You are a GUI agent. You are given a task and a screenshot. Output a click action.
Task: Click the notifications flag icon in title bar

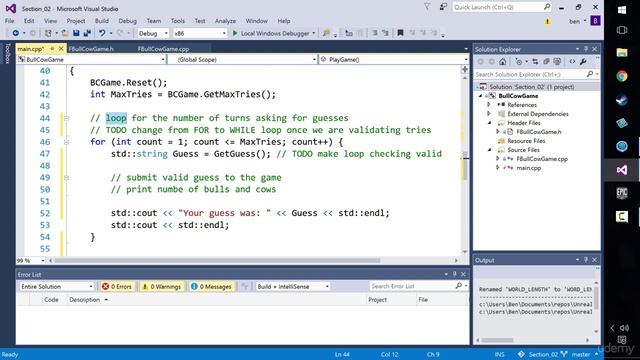427,7
